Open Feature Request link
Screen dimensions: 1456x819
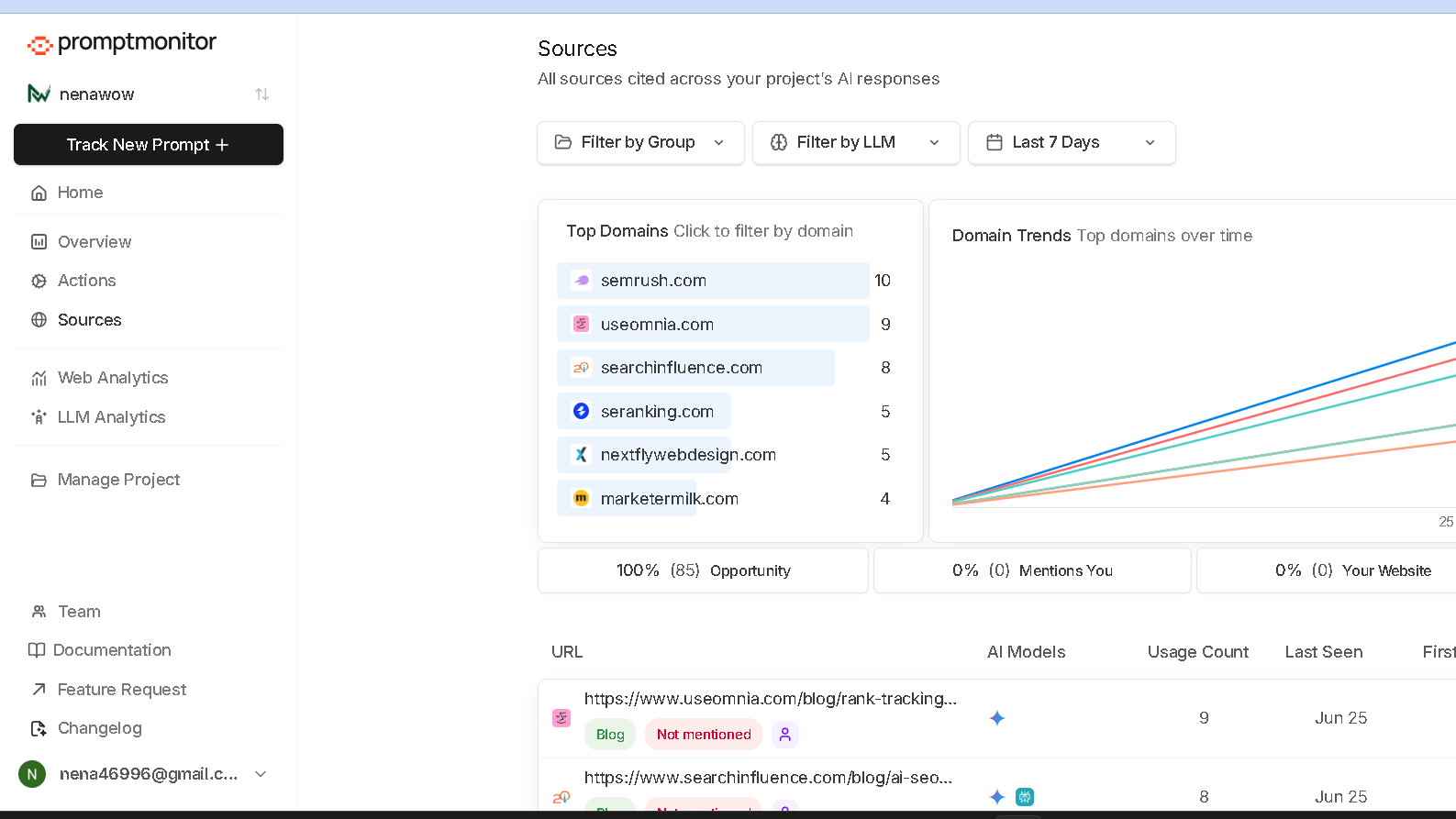click(x=122, y=690)
